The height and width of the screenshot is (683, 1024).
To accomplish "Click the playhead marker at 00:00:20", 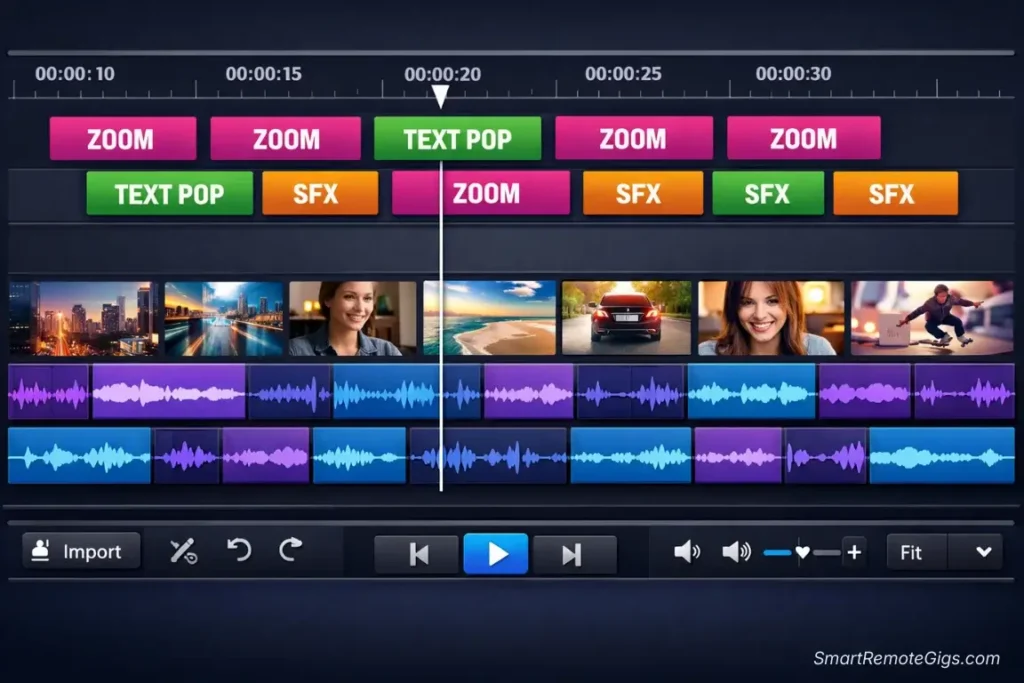I will 441,95.
